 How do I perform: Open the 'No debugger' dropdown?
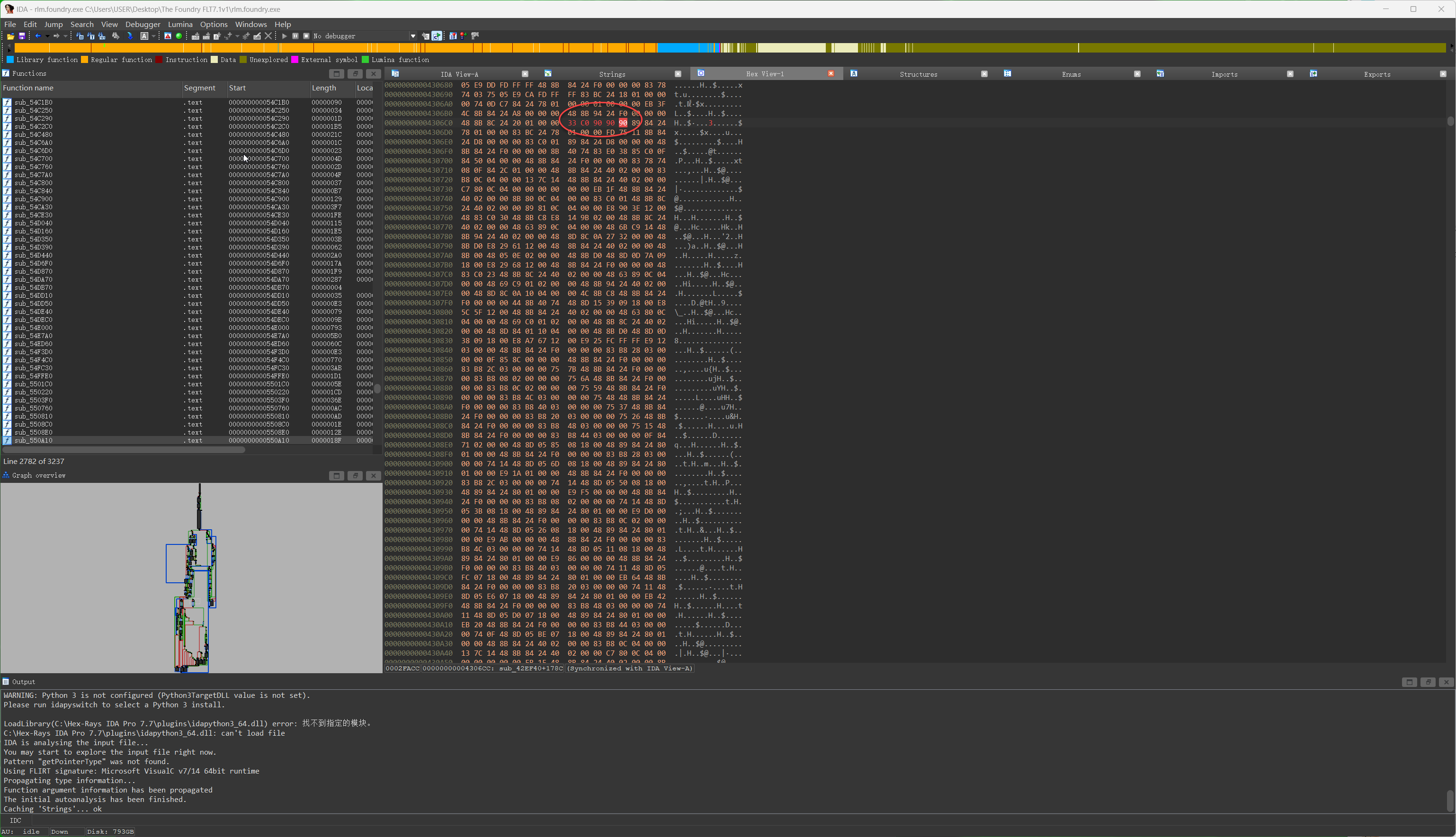(413, 36)
